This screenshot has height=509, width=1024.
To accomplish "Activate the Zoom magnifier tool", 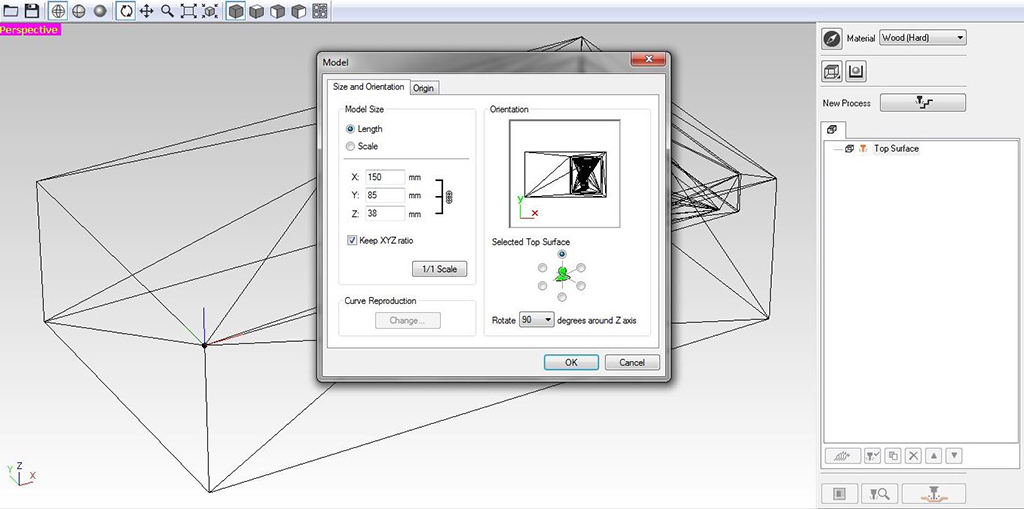I will click(x=168, y=11).
